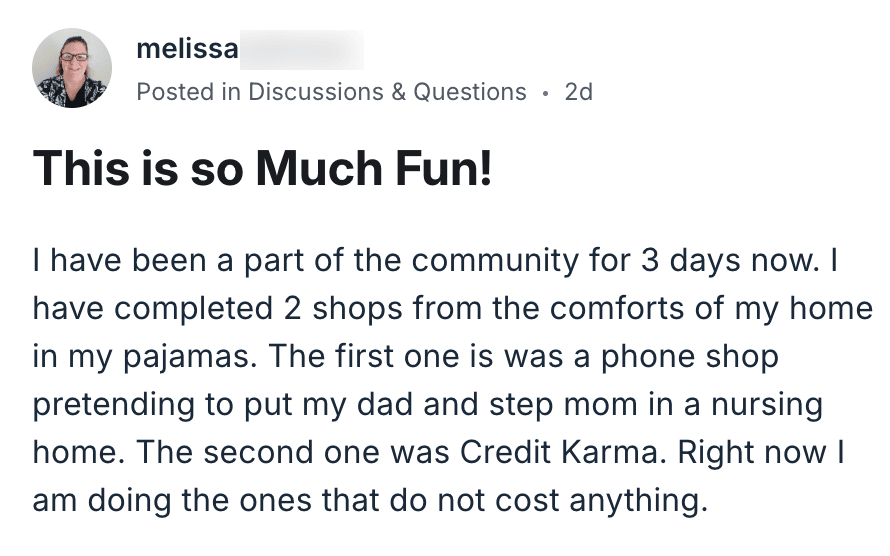
Task: Click the 2d post timestamp
Action: click(578, 92)
